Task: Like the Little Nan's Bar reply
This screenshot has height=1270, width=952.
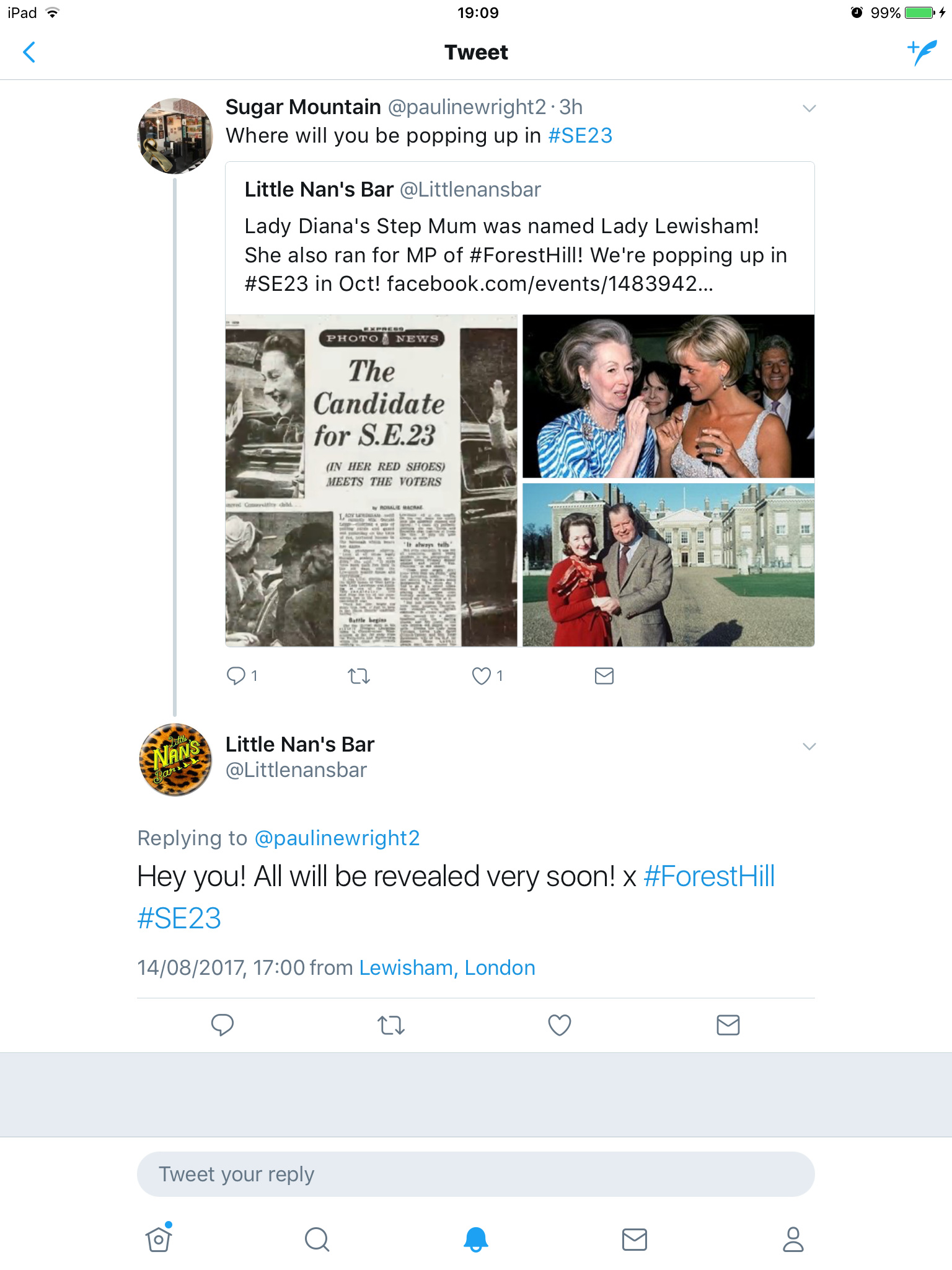Action: click(x=560, y=1025)
